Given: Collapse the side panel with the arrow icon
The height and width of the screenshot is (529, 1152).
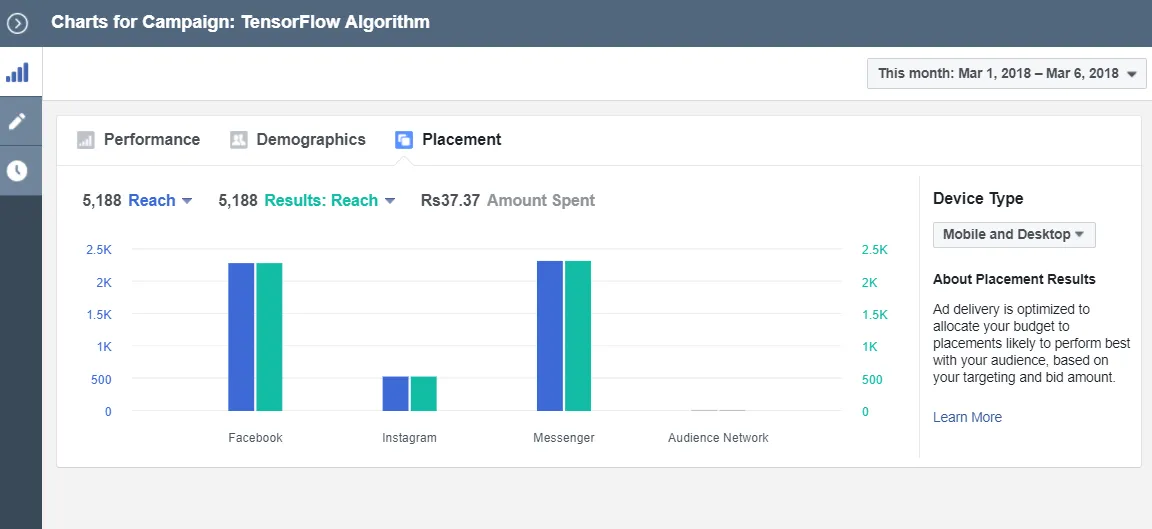Looking at the screenshot, I should pos(17,24).
